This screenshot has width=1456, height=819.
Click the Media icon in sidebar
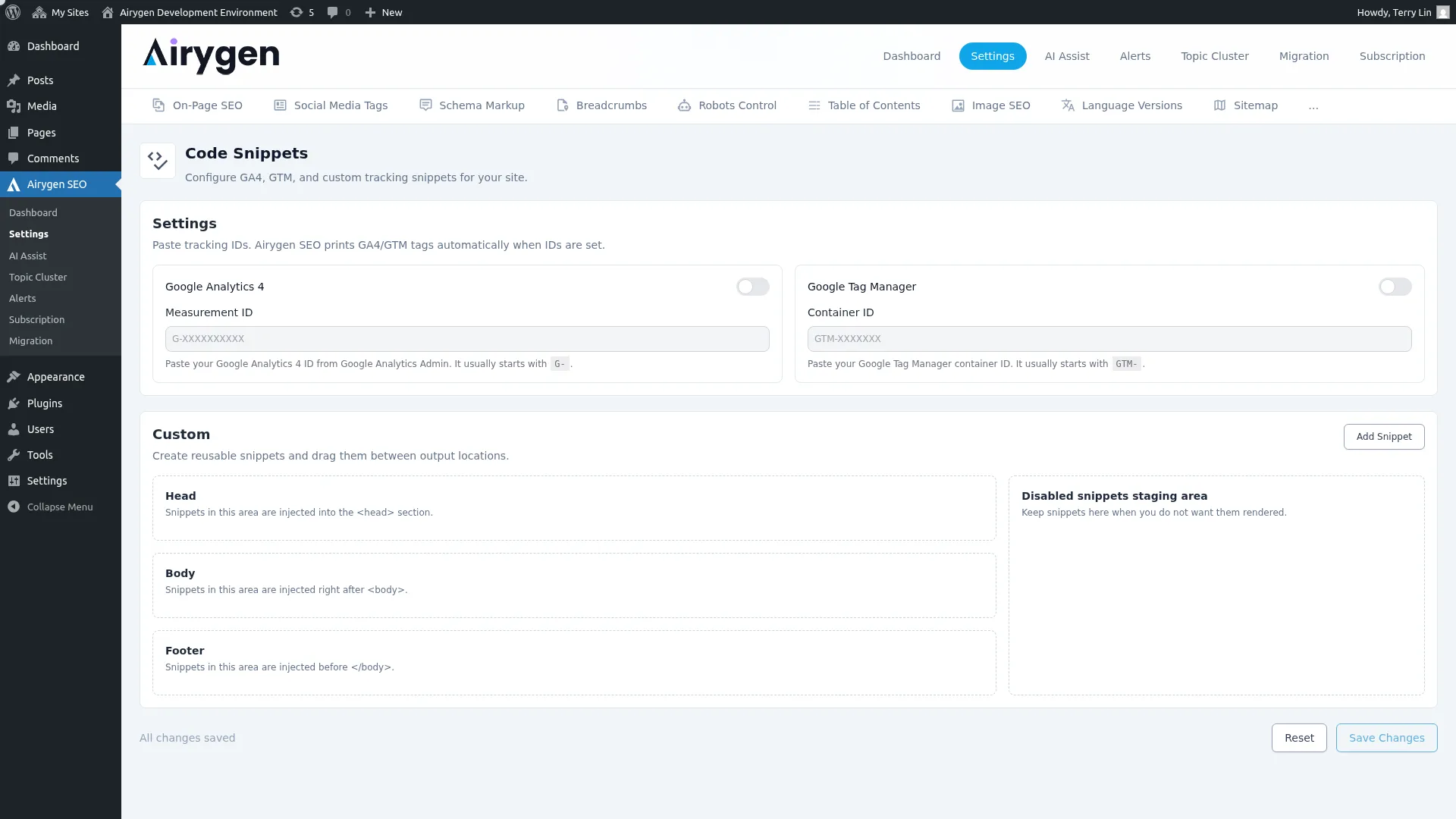click(x=14, y=106)
